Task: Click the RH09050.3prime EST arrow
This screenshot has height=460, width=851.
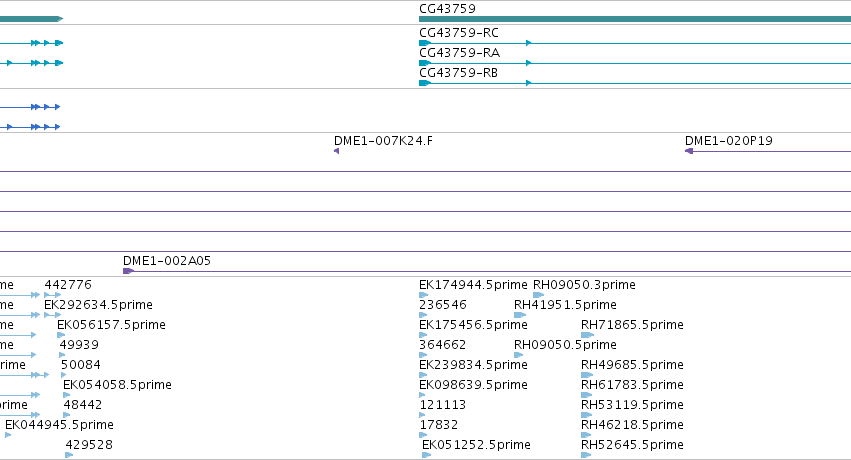Action: pyautogui.click(x=538, y=295)
